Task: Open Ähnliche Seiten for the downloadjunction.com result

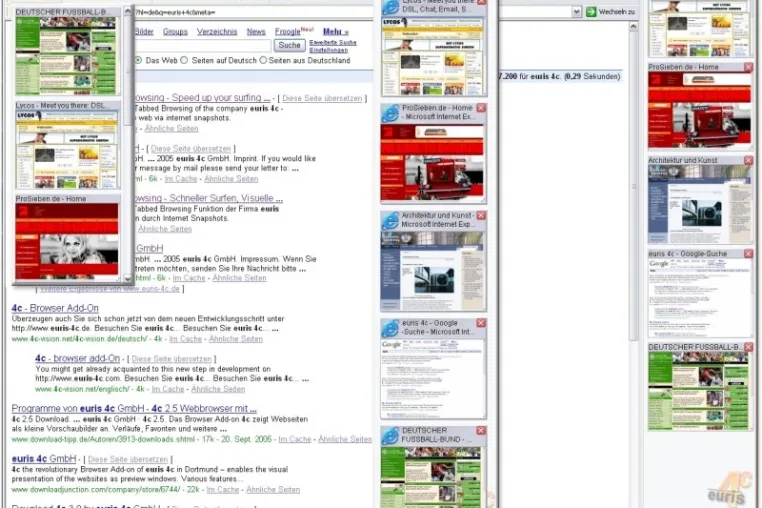Action: pyautogui.click(x=273, y=490)
